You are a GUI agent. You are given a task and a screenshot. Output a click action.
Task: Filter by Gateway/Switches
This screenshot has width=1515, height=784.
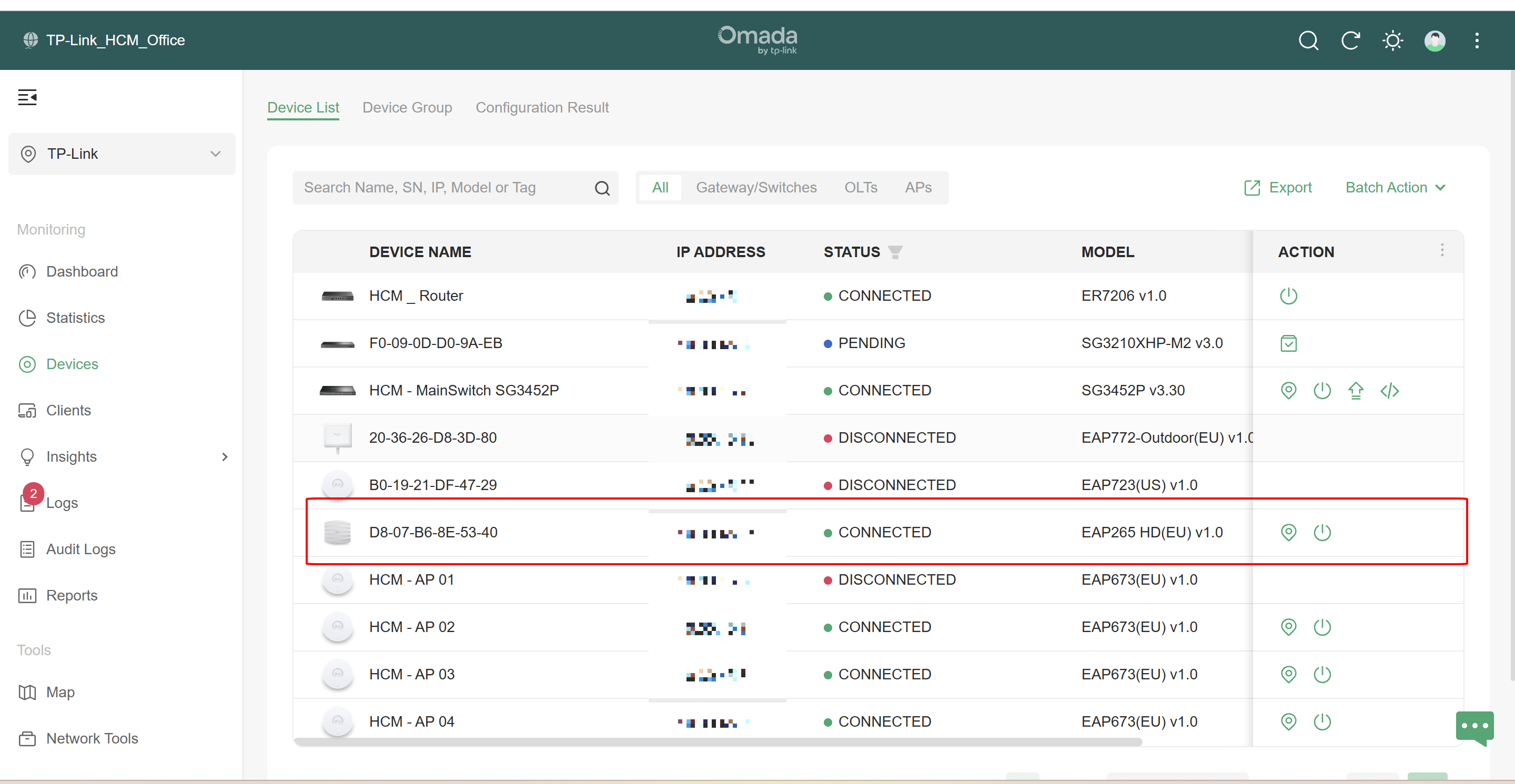click(756, 188)
